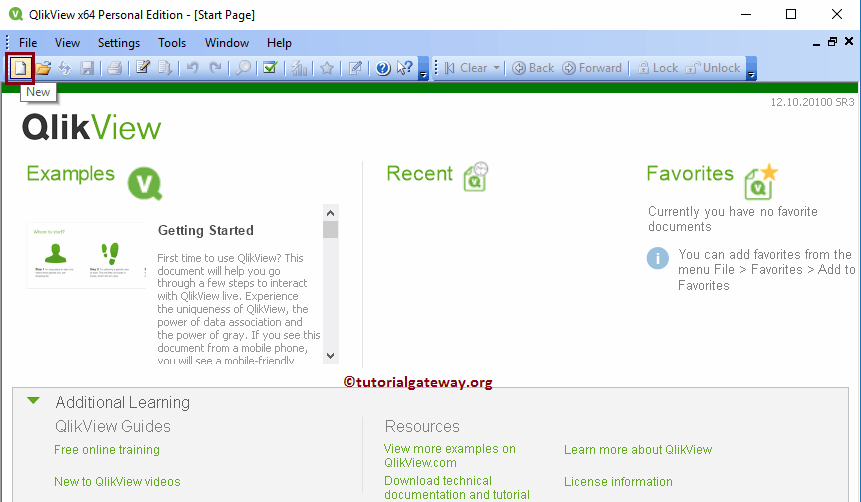Viewport: 861px width, 502px height.
Task: Click the Clear selections toolbar button
Action: [x=466, y=68]
